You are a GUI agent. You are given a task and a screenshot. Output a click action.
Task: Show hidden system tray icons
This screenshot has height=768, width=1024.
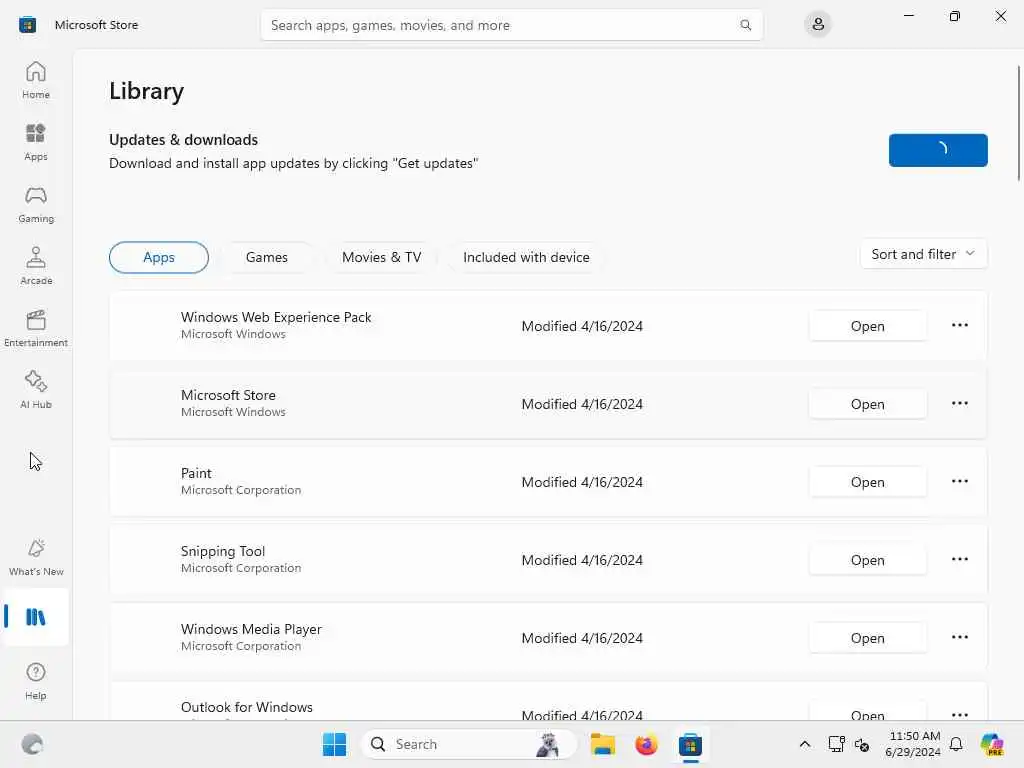point(805,744)
